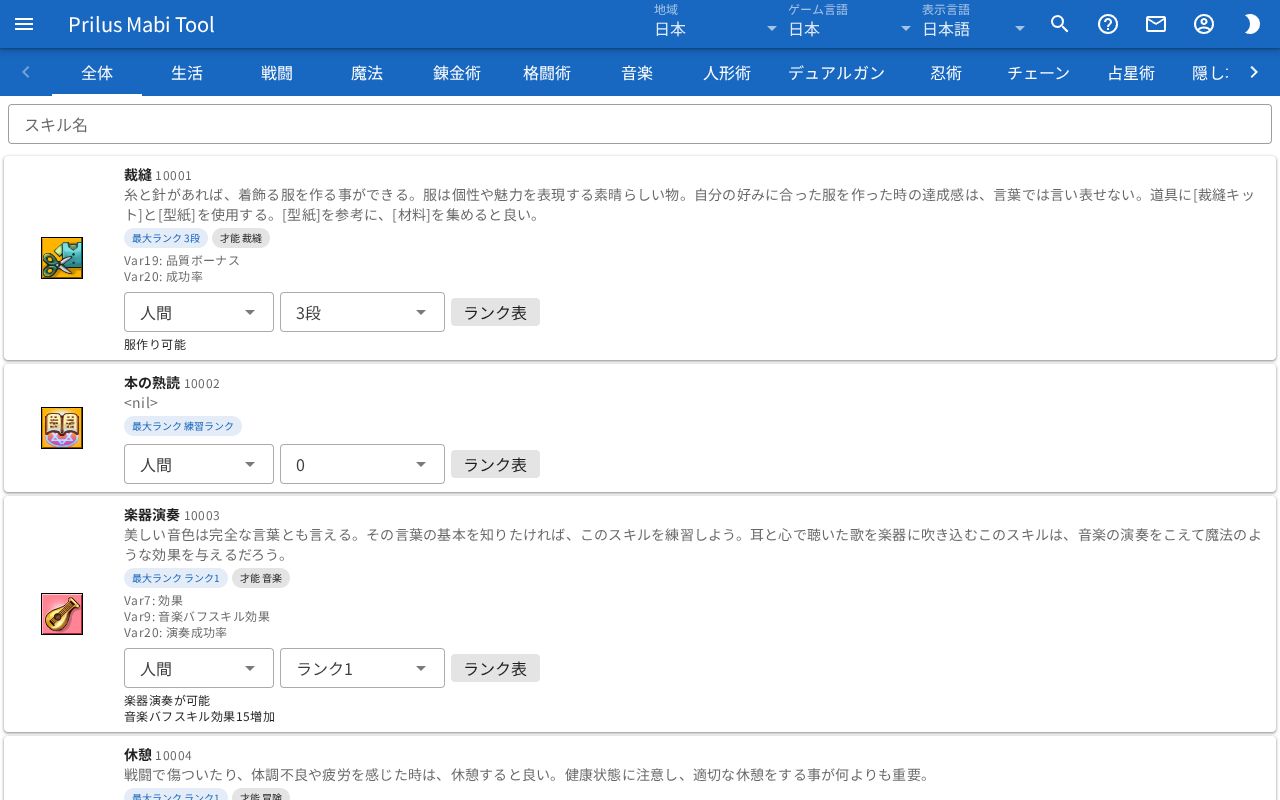Viewport: 1280px width, 800px height.
Task: Click the 楽器演奏 lute skill icon
Action: (62, 614)
